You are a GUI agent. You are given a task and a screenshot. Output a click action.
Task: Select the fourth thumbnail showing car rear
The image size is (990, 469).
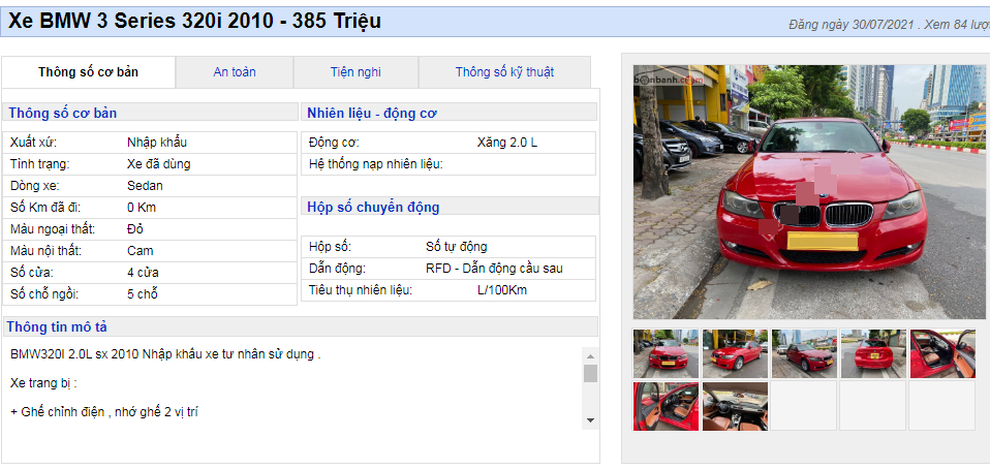tap(873, 353)
